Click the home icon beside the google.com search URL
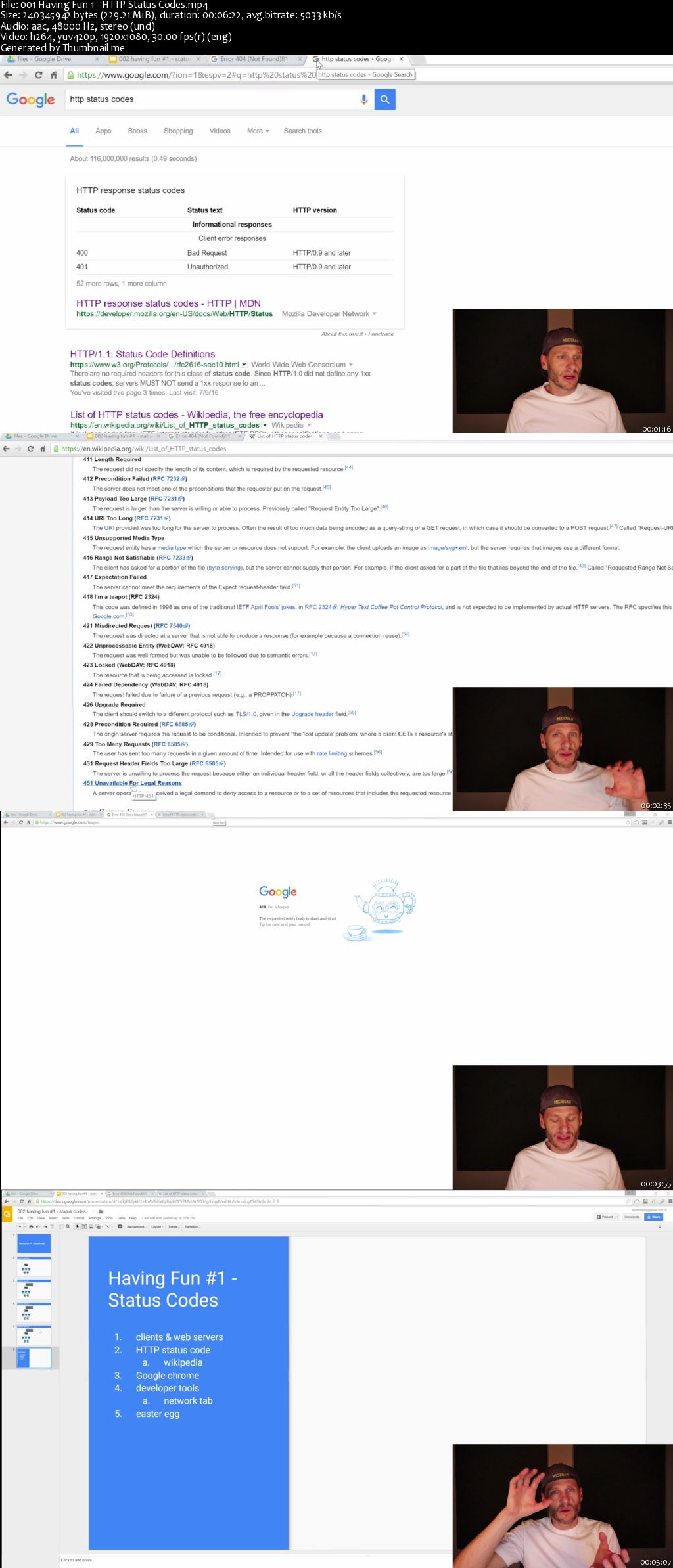Viewport: 673px width, 1568px height. point(53,75)
